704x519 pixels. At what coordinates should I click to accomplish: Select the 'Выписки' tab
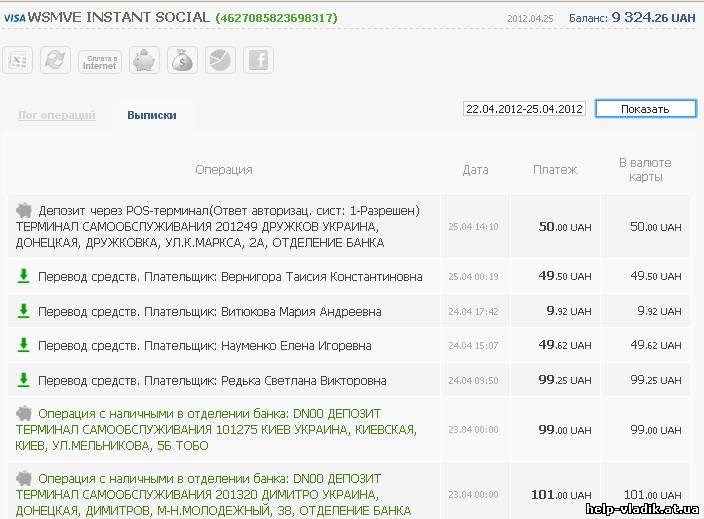click(152, 115)
